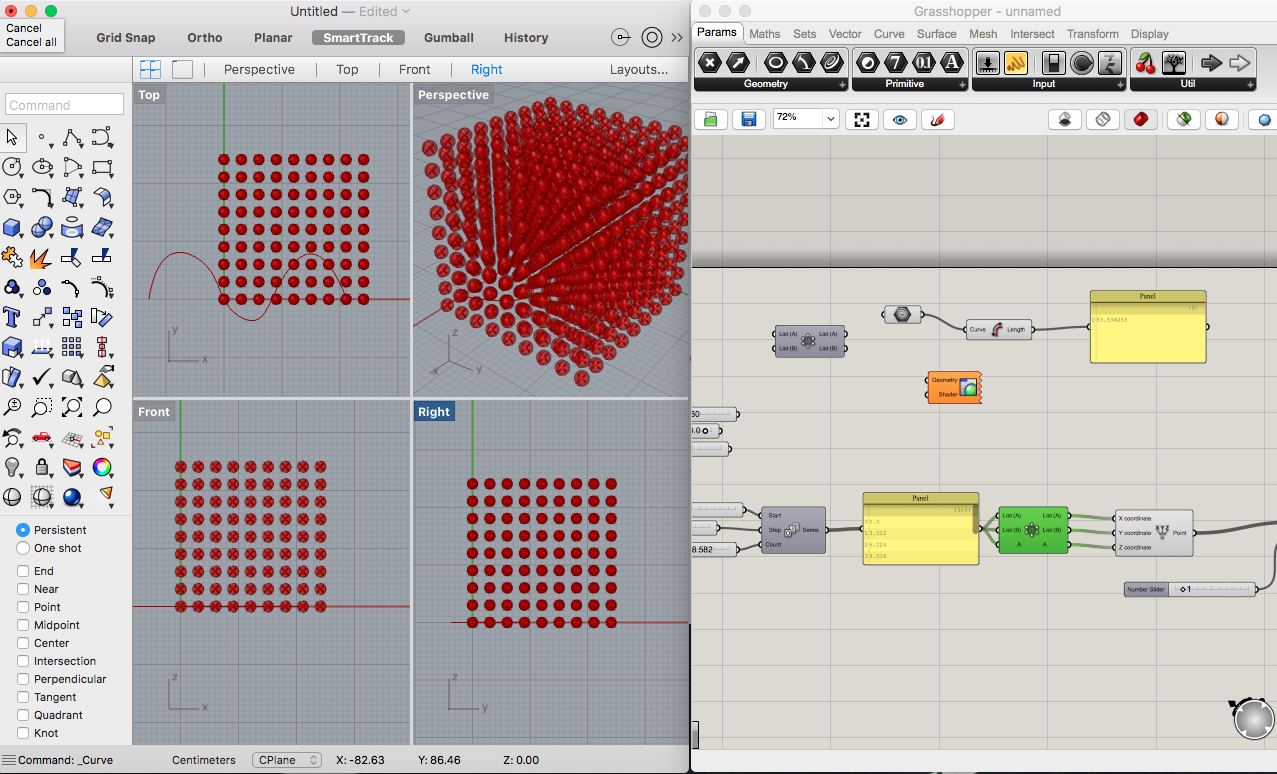Select the One shot radio button
This screenshot has height=774, width=1277.
pyautogui.click(x=23, y=548)
